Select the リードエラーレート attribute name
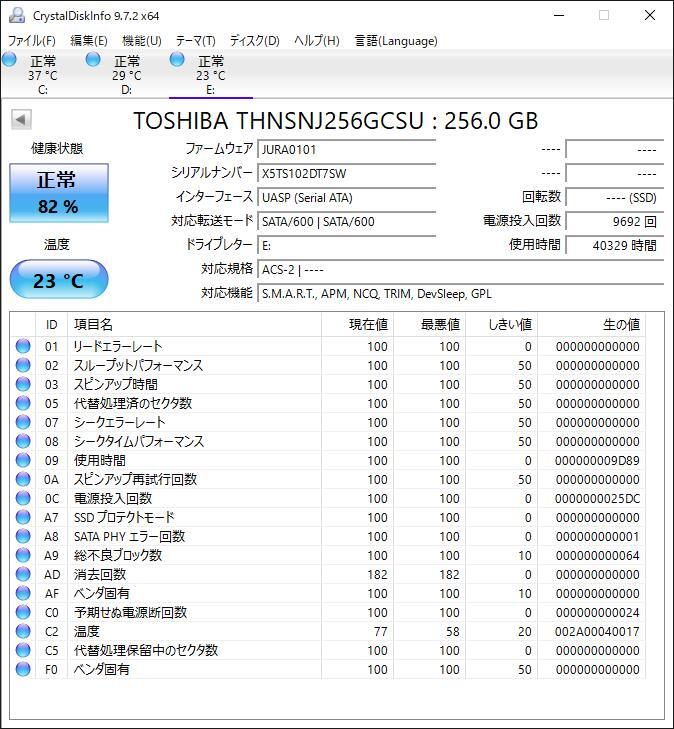The width and height of the screenshot is (674, 729). [118, 346]
